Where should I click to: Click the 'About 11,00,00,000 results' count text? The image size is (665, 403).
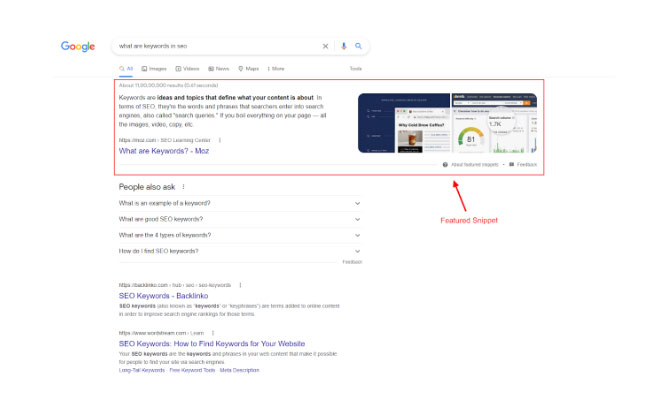pos(168,85)
